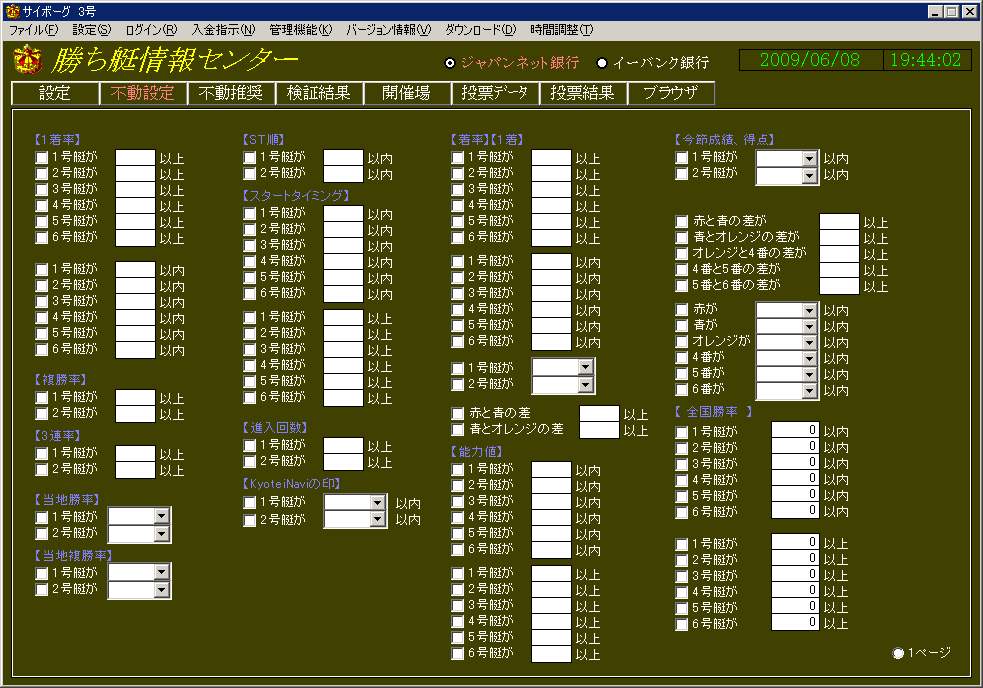This screenshot has height=688, width=983.
Task: Click the 赤と青の差が 以上 input field
Action: [x=839, y=222]
